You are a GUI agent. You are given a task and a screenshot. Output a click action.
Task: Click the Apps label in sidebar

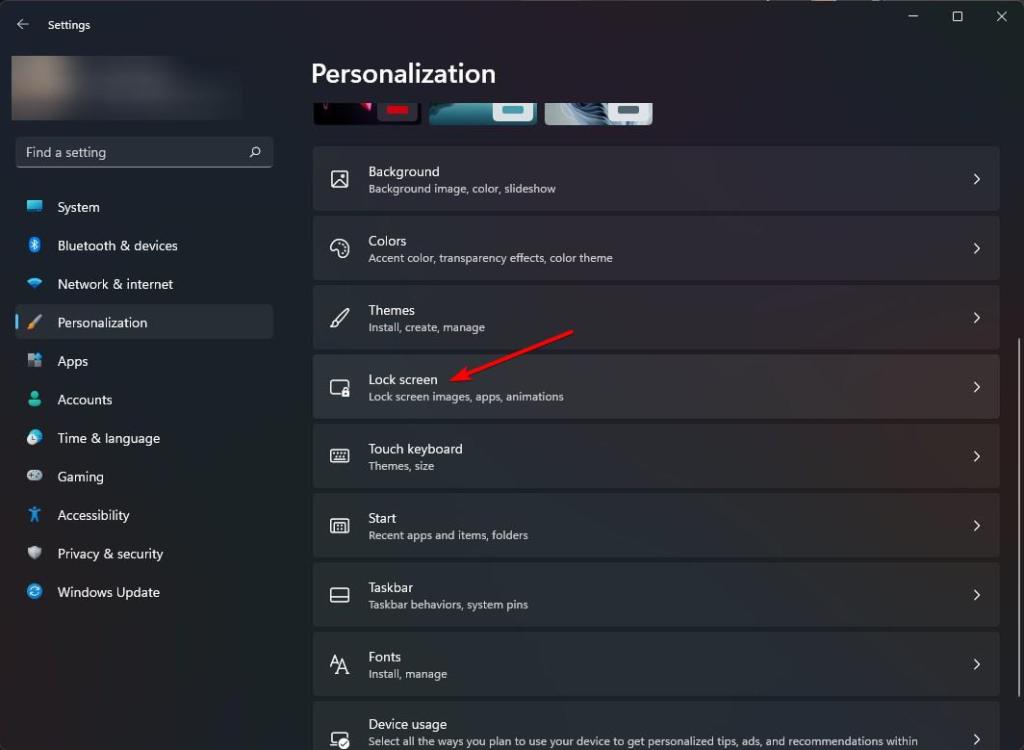click(72, 361)
